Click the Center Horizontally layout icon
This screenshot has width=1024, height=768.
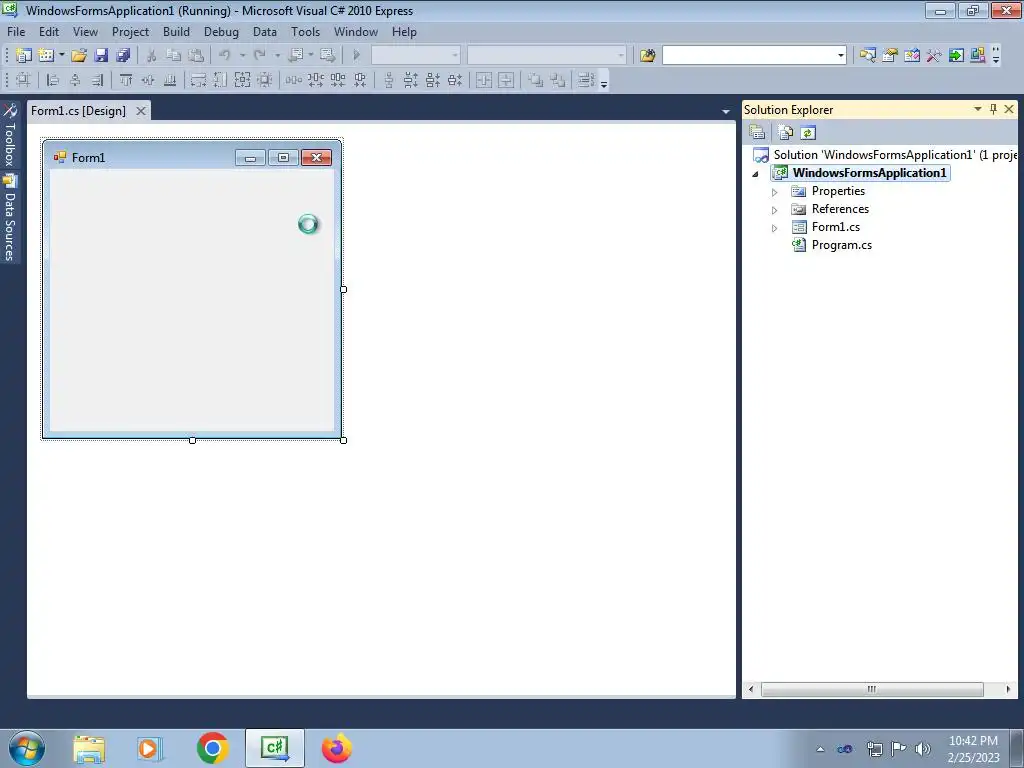pos(484,80)
